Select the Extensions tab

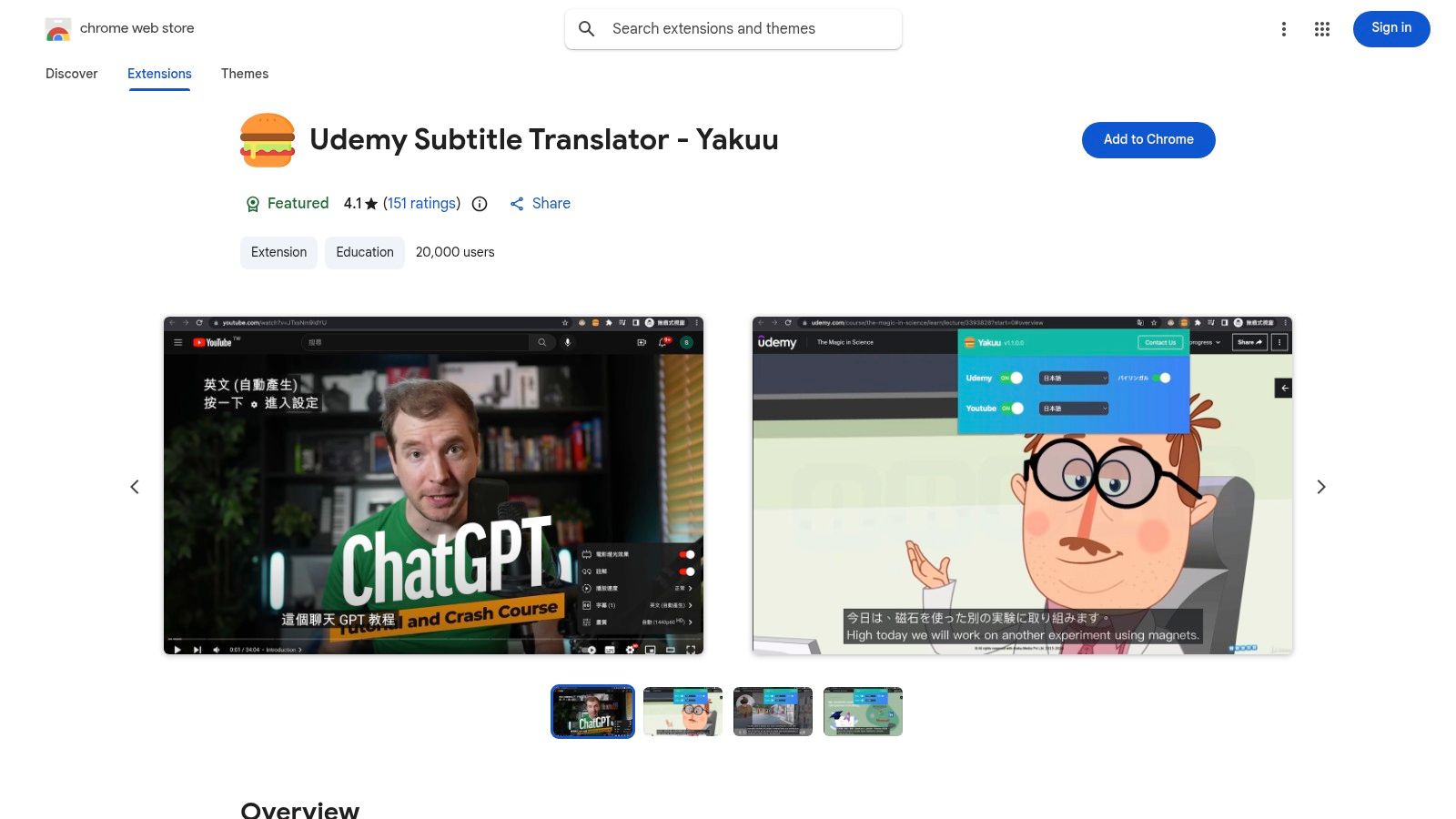[x=159, y=74]
